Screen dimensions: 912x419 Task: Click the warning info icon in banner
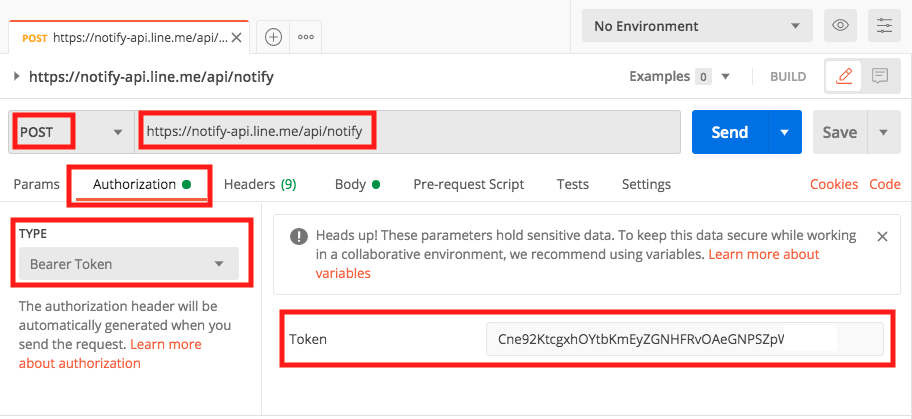(298, 237)
